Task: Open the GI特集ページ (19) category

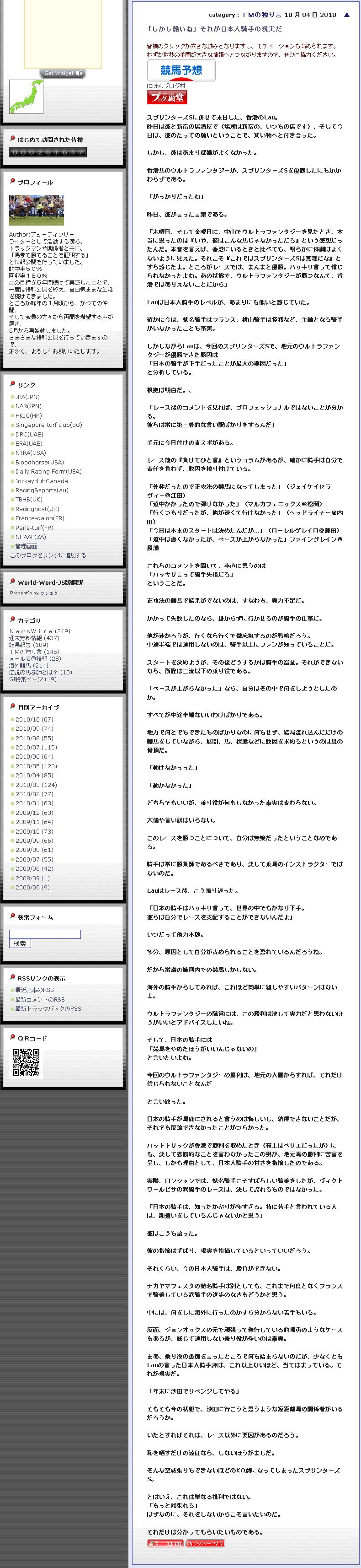Action: click(33, 679)
